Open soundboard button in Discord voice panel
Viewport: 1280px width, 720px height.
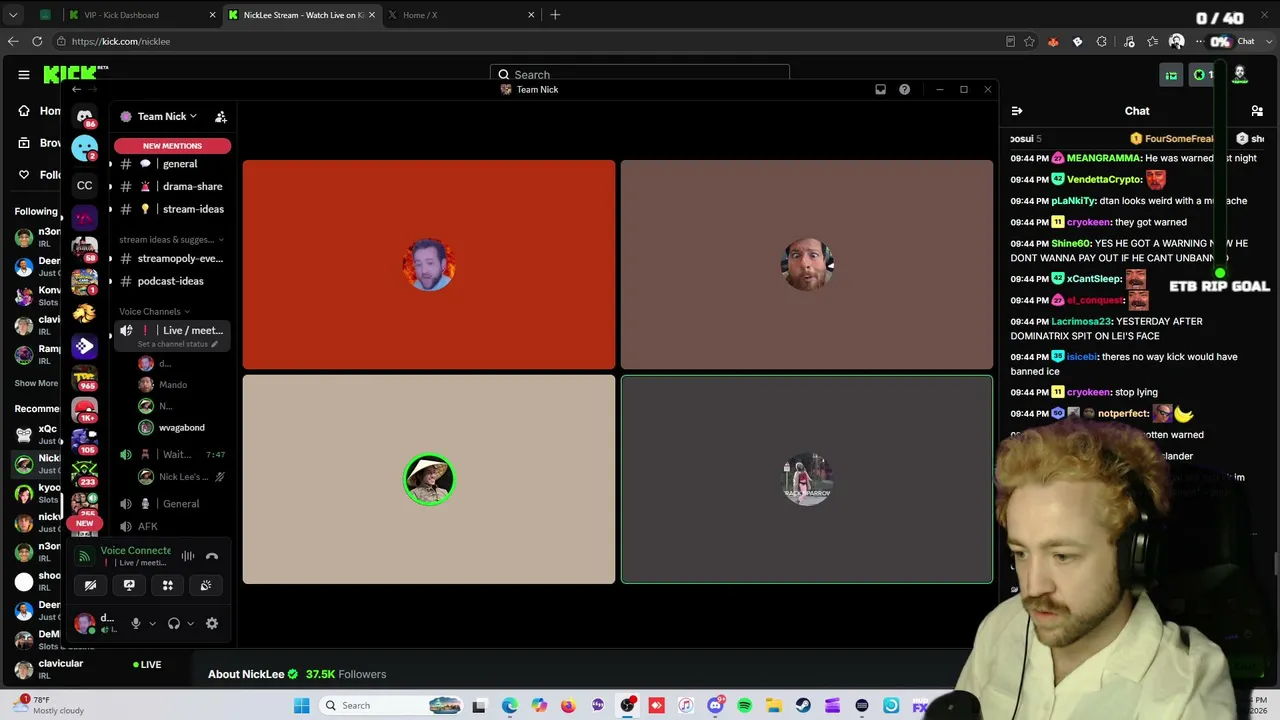pos(206,585)
